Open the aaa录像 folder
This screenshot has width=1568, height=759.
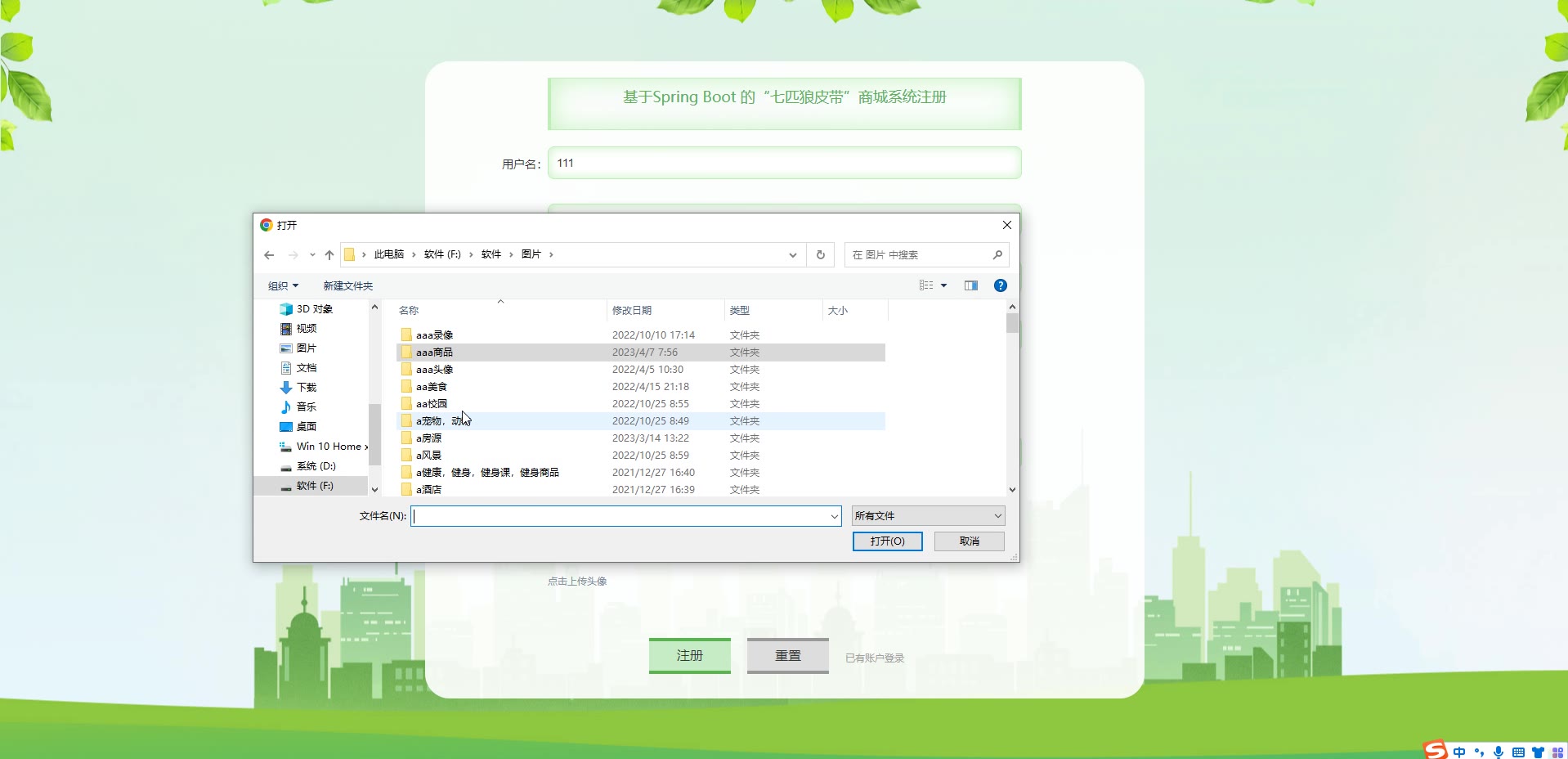pyautogui.click(x=434, y=335)
